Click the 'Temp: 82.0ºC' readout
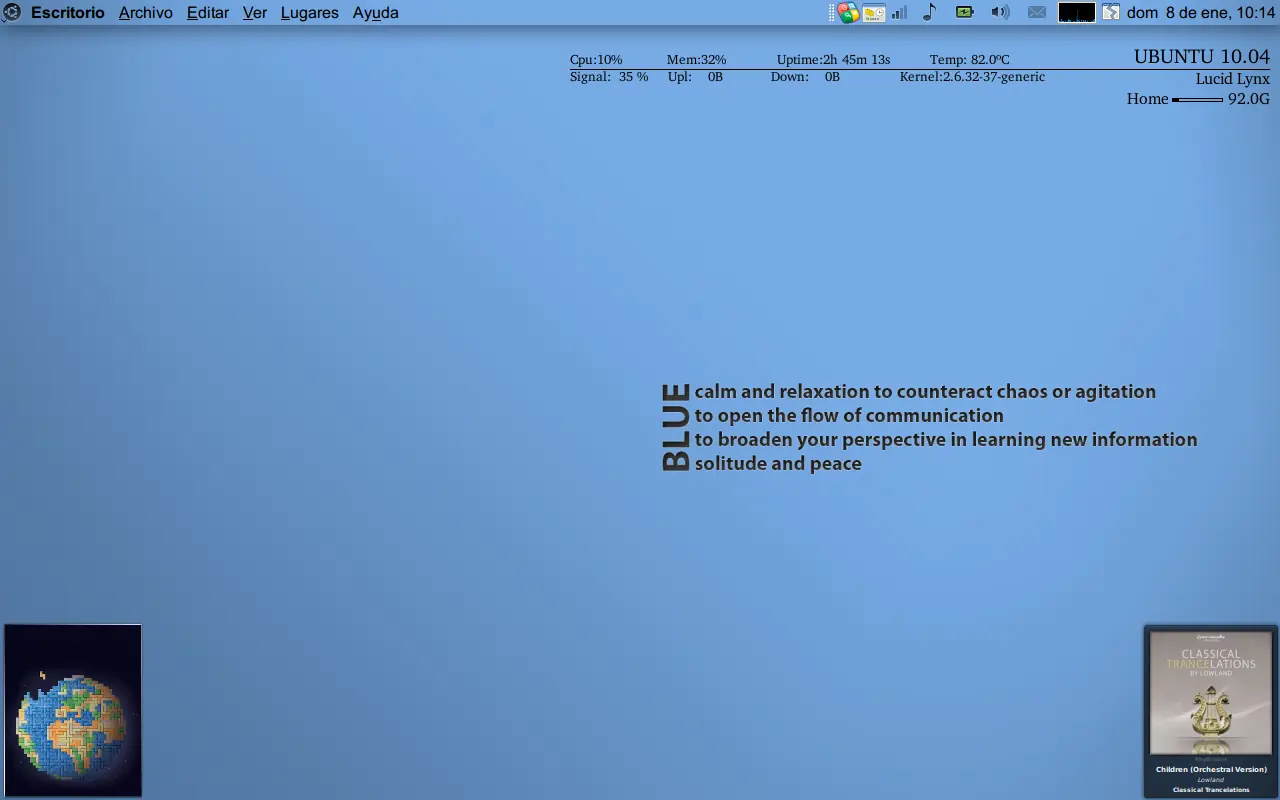The width and height of the screenshot is (1280, 800). point(970,60)
